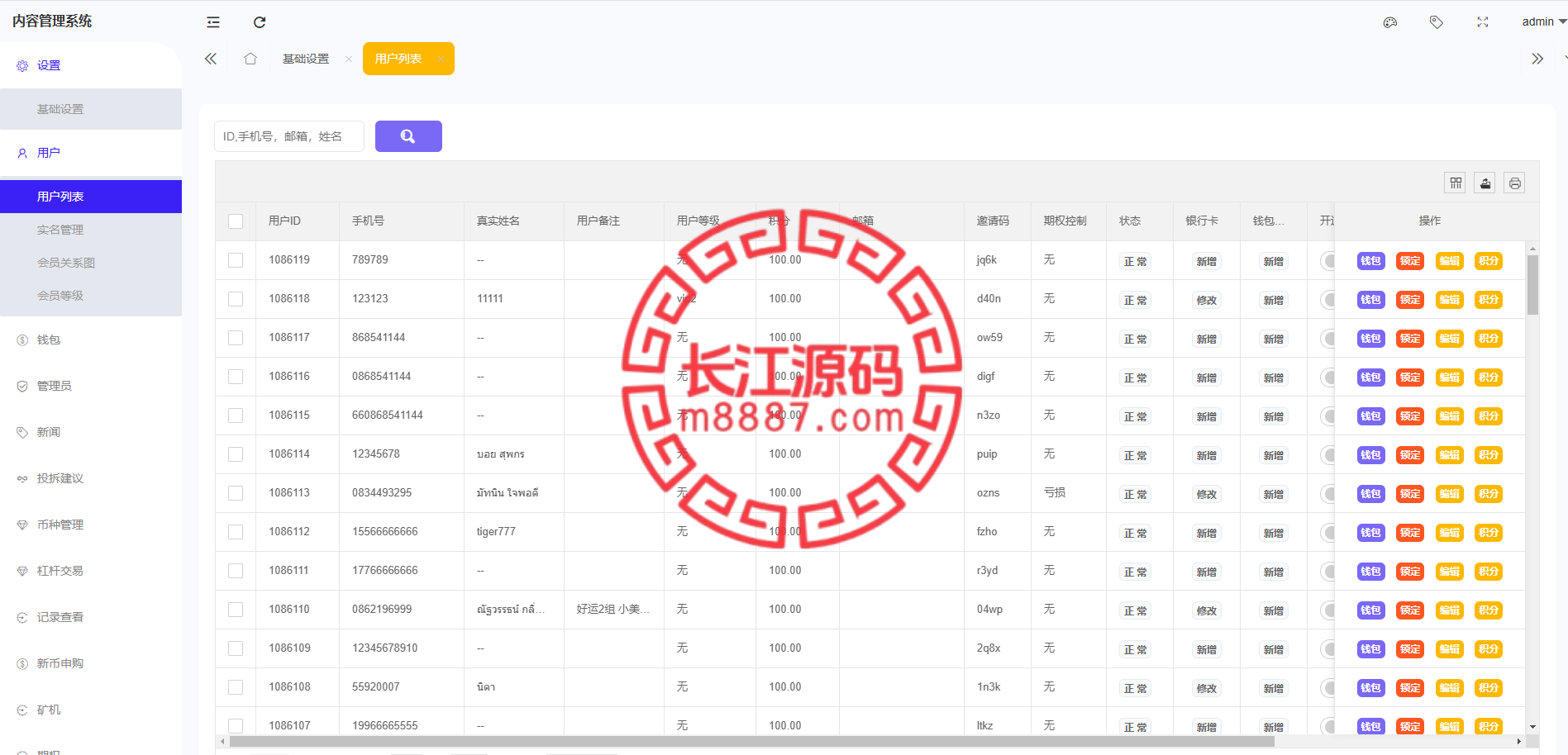Click 正常 status for user 1086115

point(1136,416)
